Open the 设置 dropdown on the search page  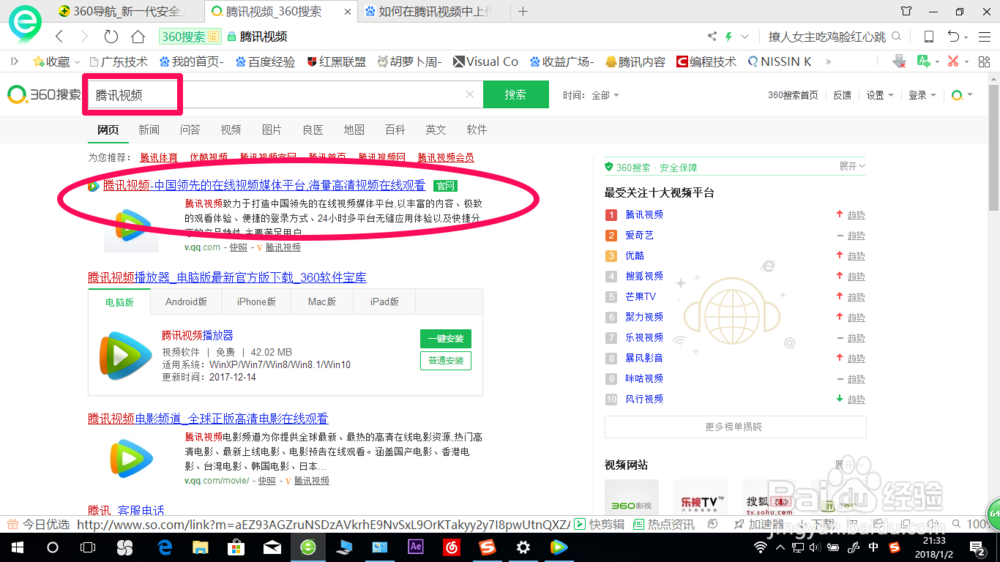tap(879, 95)
